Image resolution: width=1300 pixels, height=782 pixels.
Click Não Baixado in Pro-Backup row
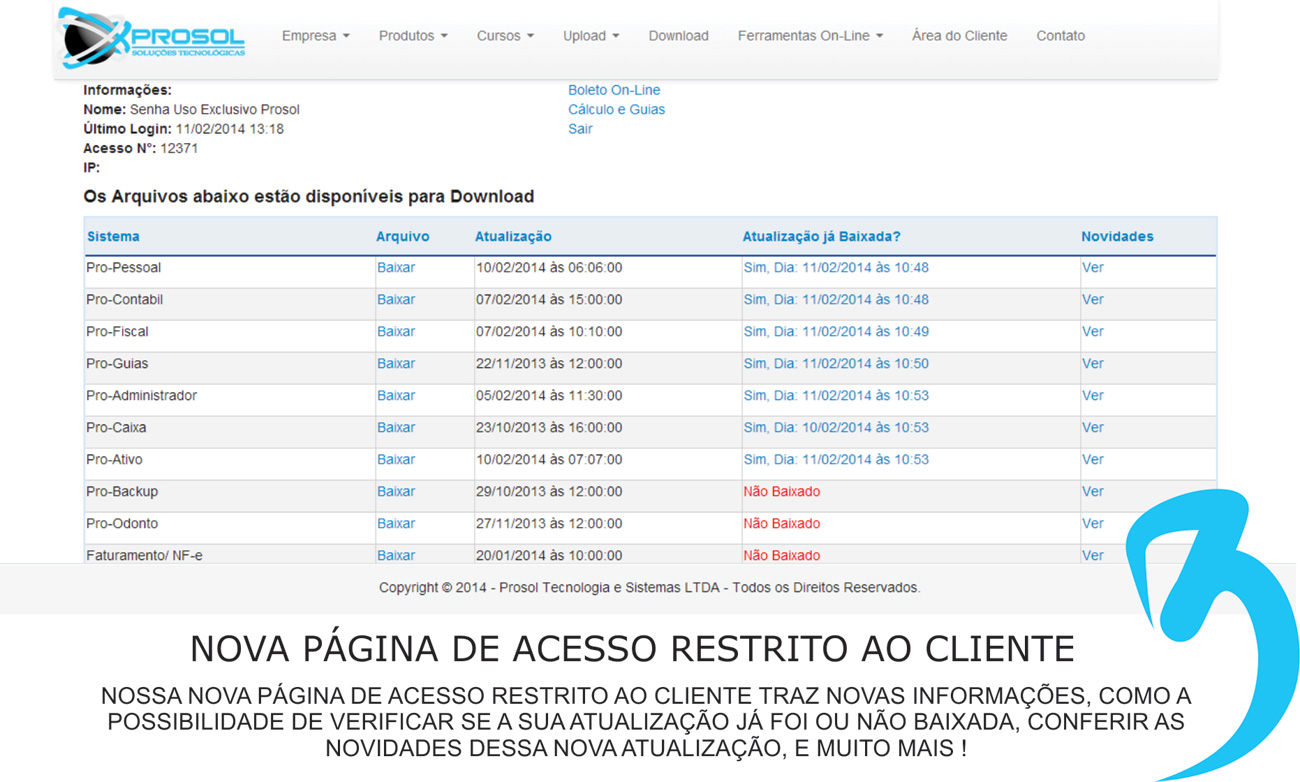[781, 492]
